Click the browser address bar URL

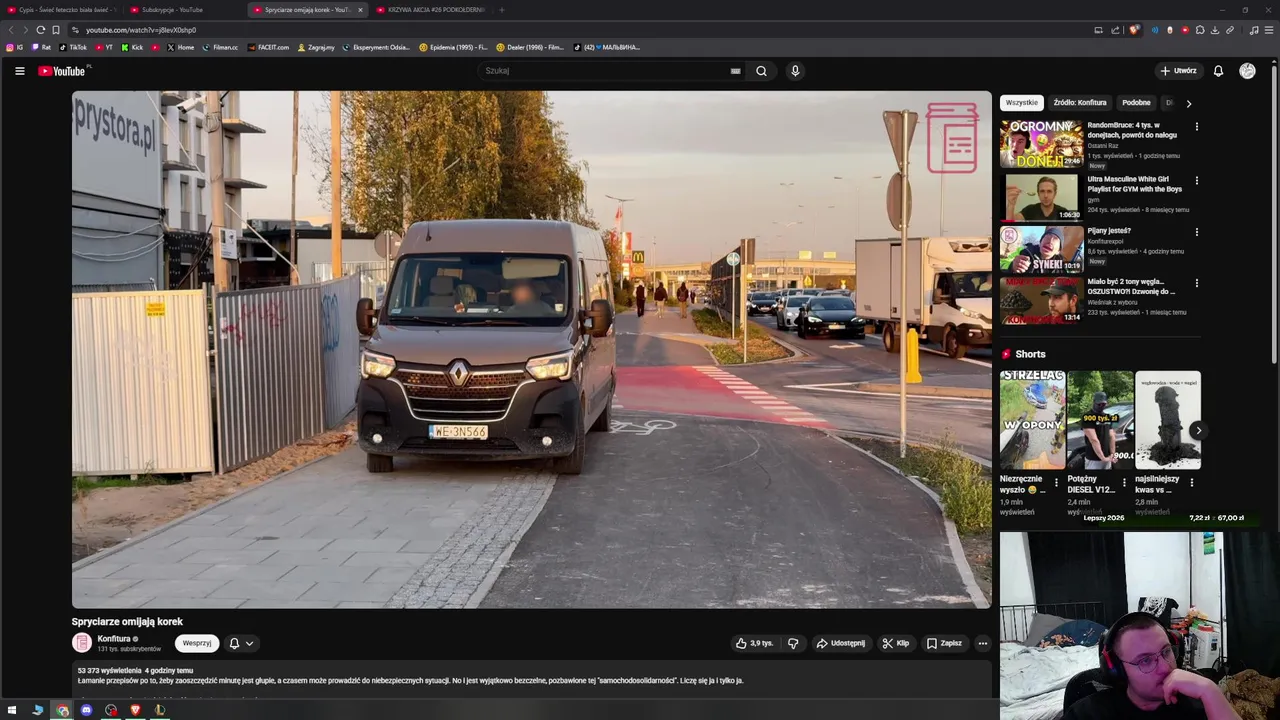pos(141,30)
